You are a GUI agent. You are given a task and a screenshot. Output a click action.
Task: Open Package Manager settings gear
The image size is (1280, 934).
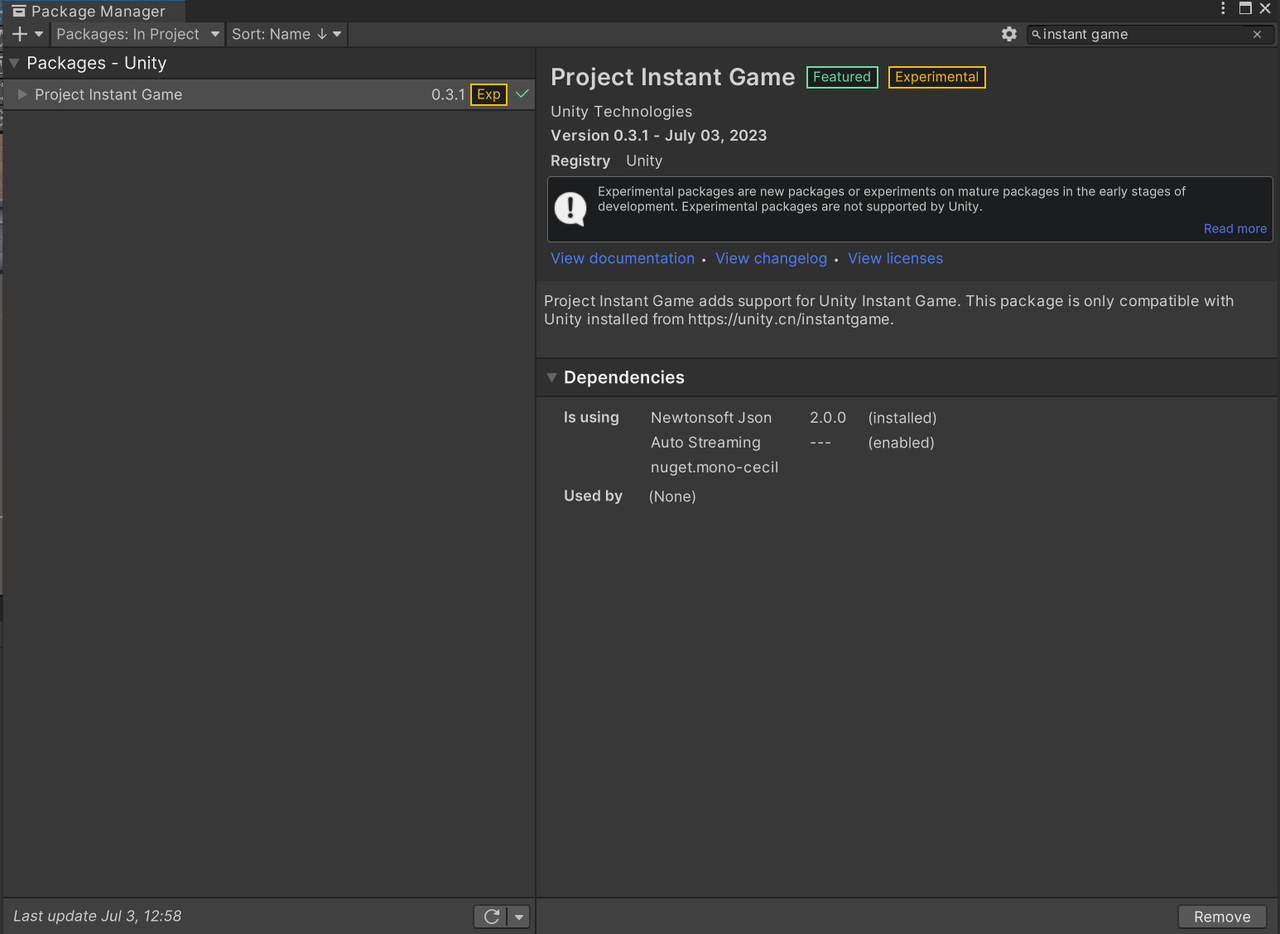tap(1009, 34)
